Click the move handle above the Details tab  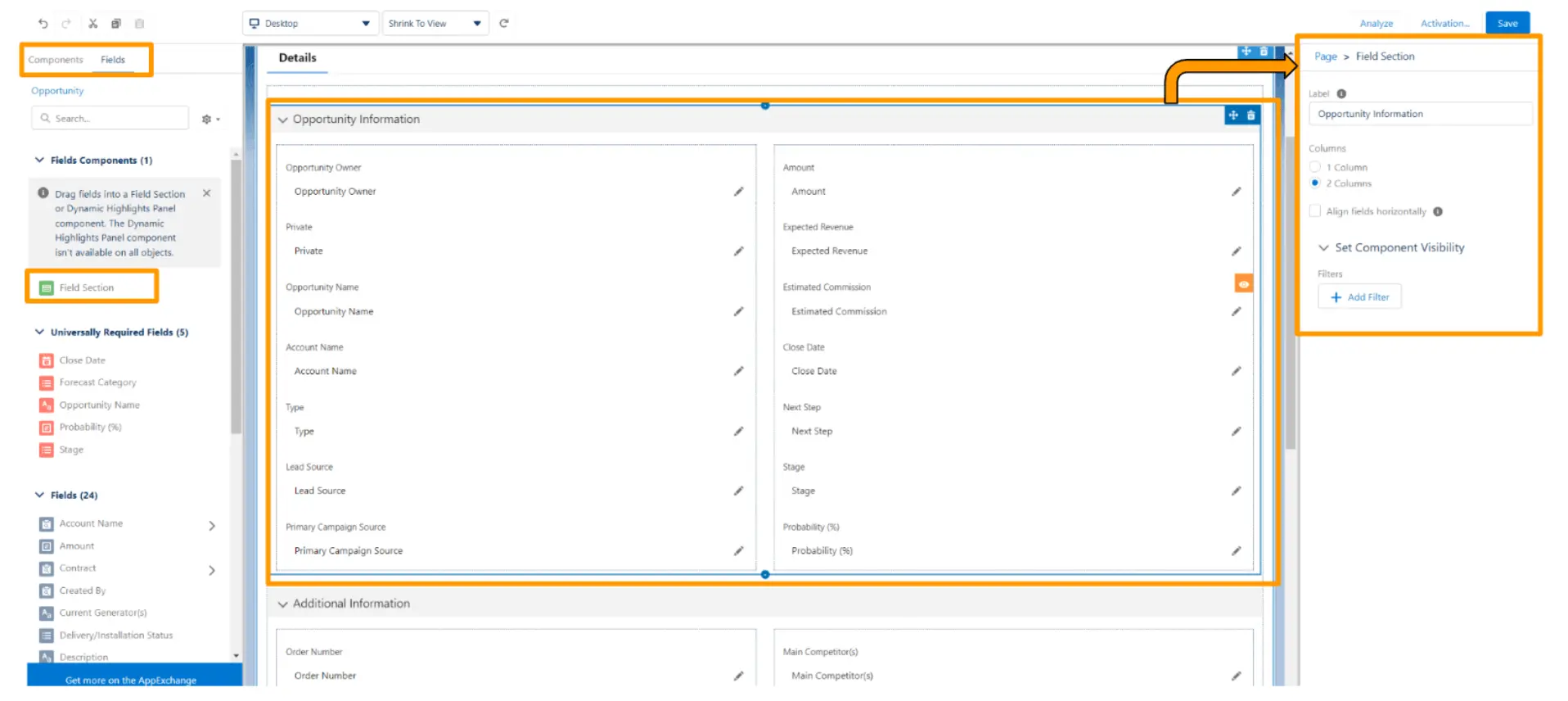click(x=1246, y=51)
